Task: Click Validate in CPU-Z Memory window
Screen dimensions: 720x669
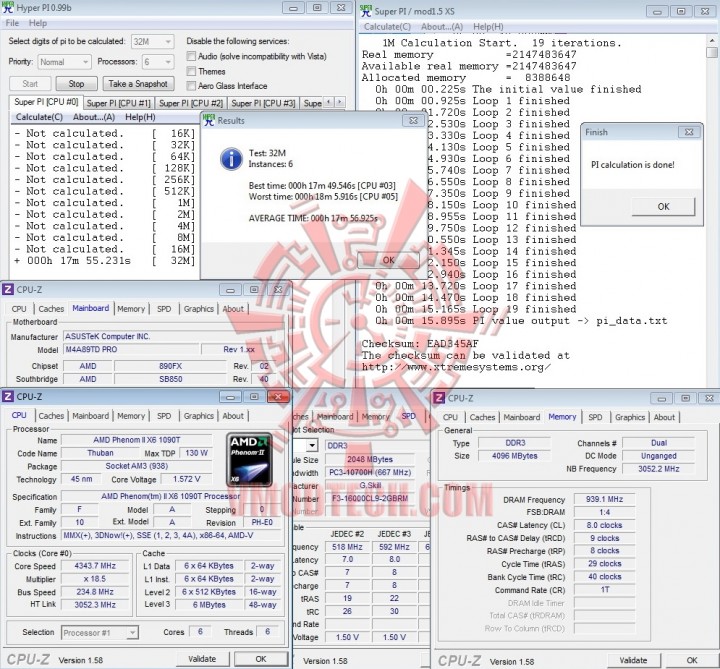Action: [x=633, y=660]
